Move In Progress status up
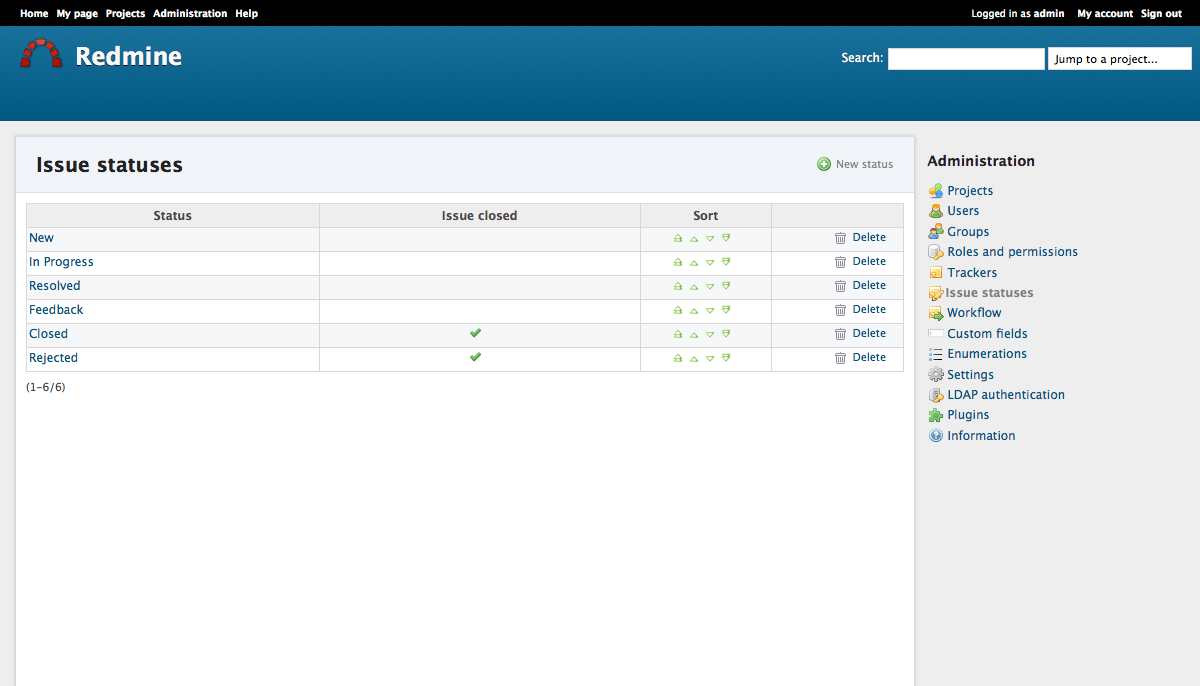Viewport: 1200px width, 686px height. pos(694,262)
